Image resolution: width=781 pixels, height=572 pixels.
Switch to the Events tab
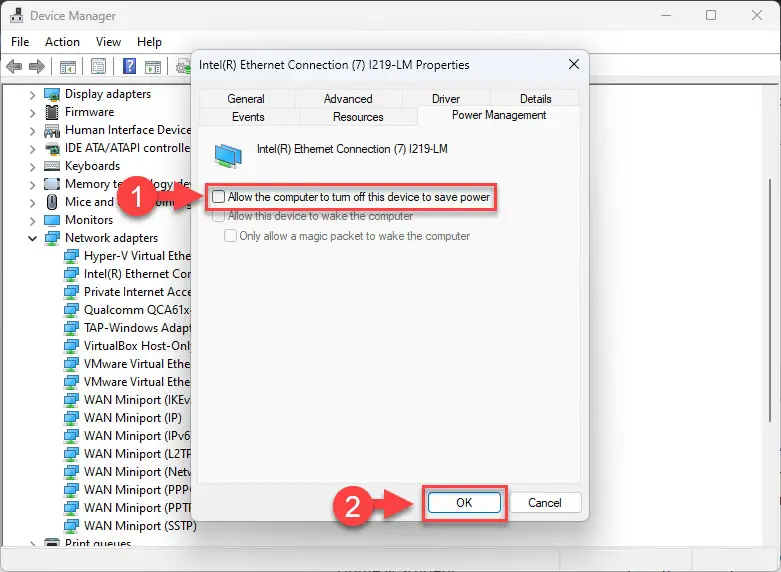point(248,117)
